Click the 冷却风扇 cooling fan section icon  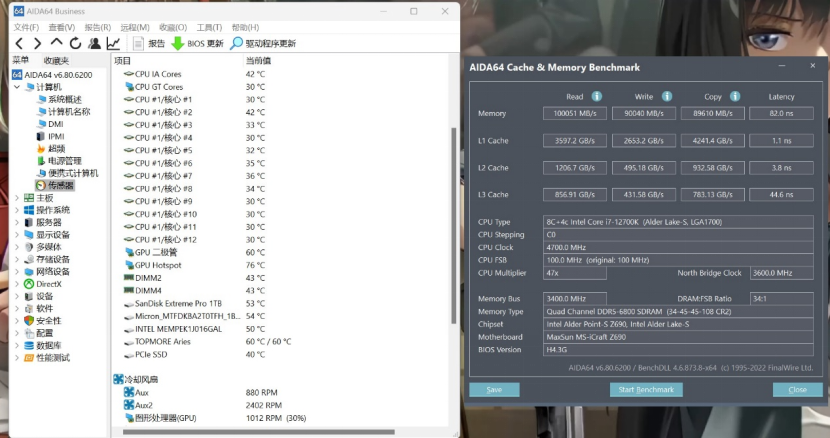coord(118,379)
